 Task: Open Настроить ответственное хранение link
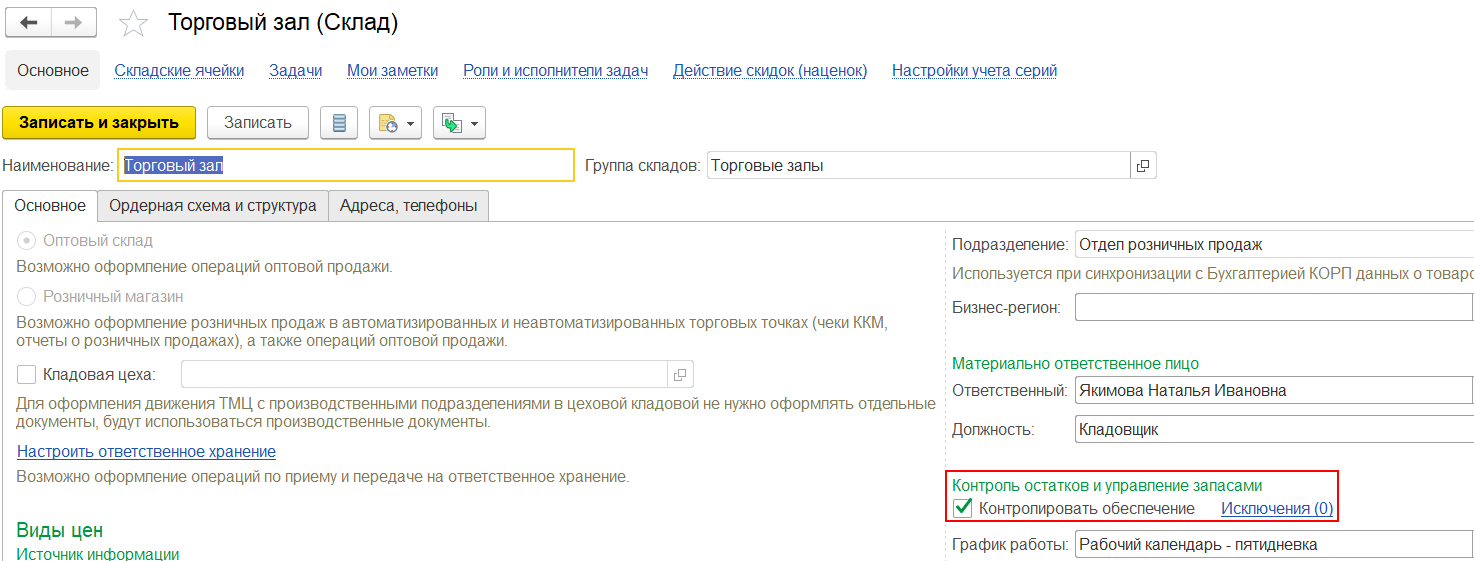click(146, 452)
